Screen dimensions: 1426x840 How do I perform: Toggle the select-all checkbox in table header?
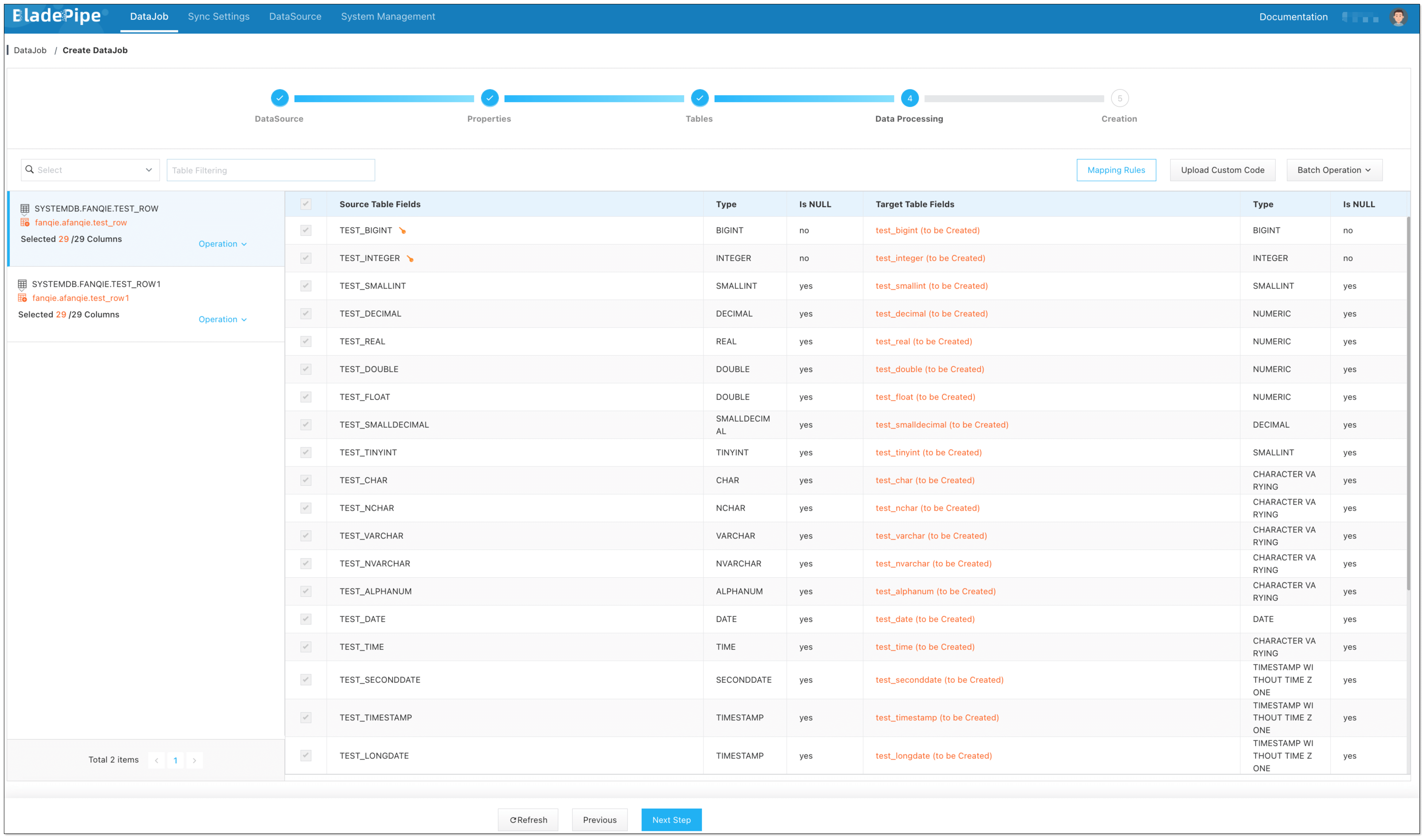point(306,204)
